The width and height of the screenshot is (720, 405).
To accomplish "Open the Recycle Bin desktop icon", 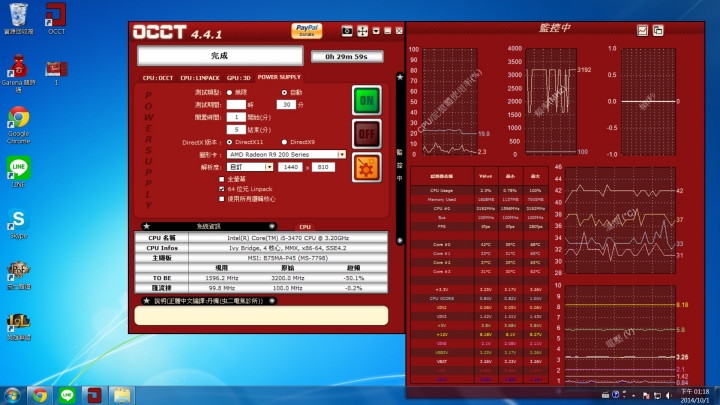I will coord(18,18).
